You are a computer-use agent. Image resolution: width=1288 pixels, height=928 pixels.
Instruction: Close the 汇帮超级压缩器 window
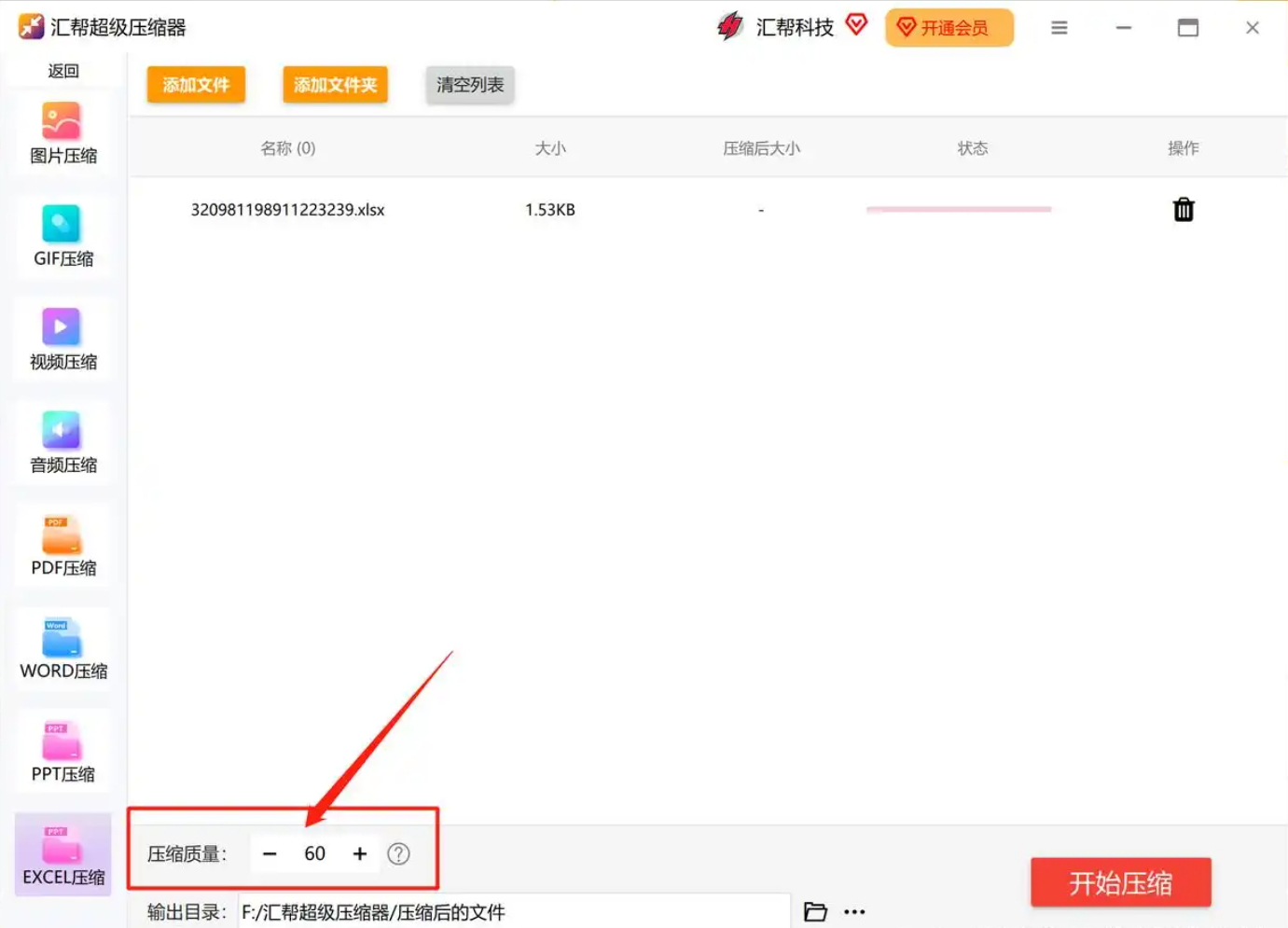1253,28
